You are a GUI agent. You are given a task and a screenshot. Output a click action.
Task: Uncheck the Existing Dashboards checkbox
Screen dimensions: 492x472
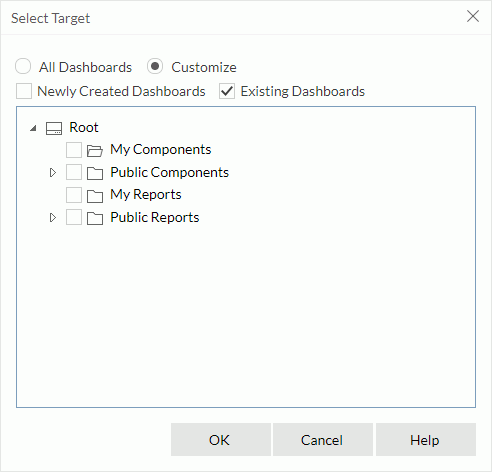[227, 91]
